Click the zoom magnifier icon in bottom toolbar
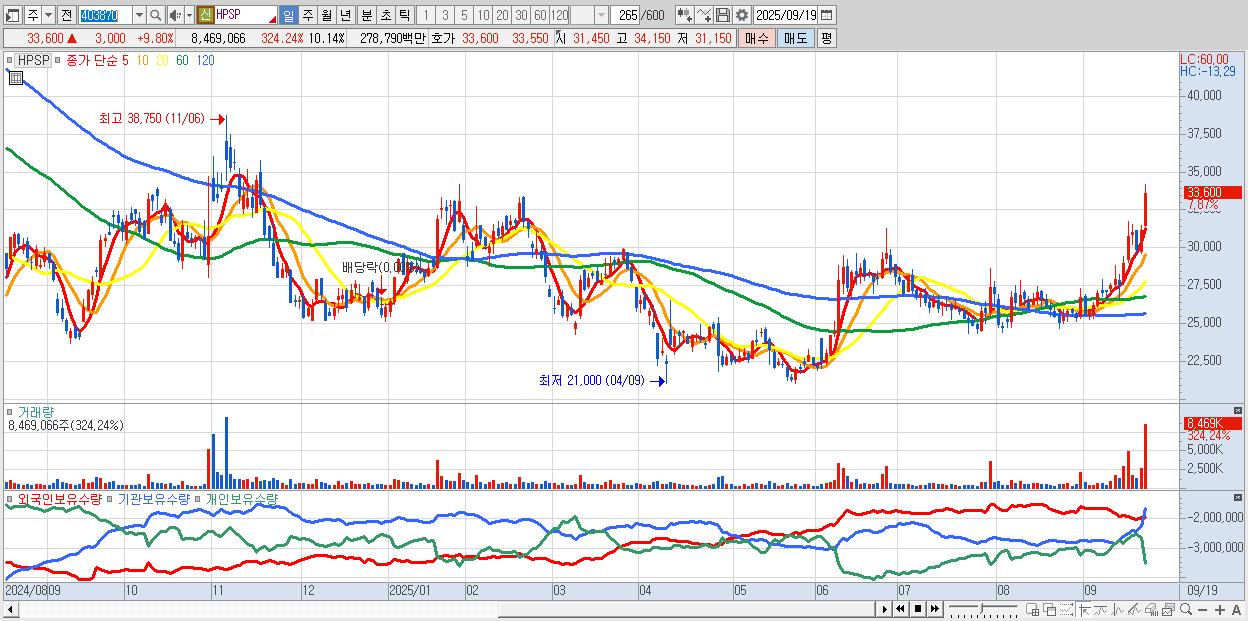The width and height of the screenshot is (1248, 621). coord(1186,610)
